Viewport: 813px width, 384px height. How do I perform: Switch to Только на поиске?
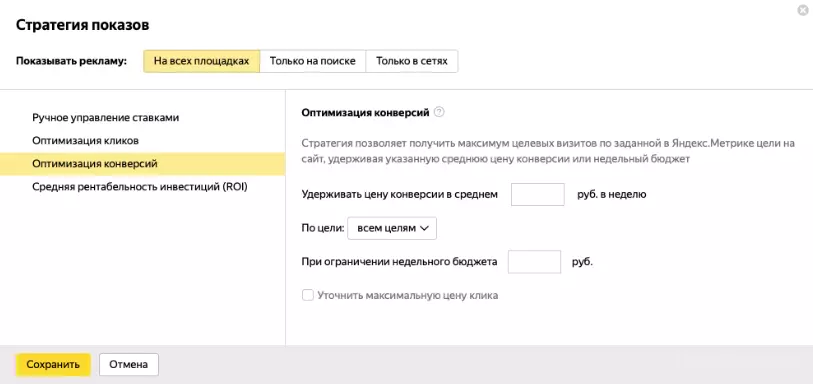point(313,61)
